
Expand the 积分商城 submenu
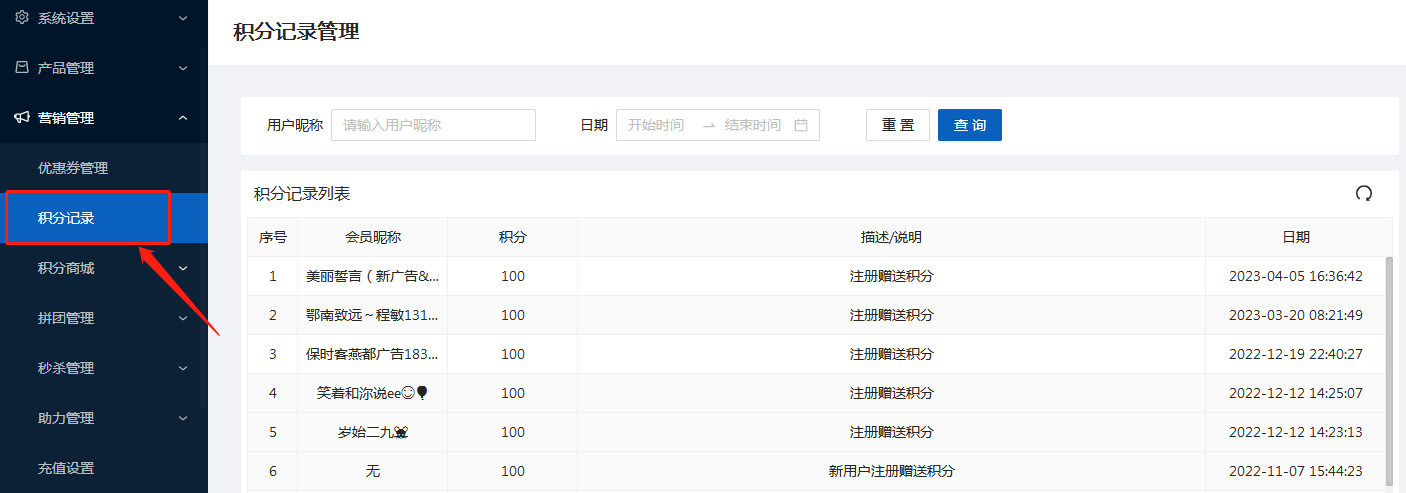[x=182, y=268]
